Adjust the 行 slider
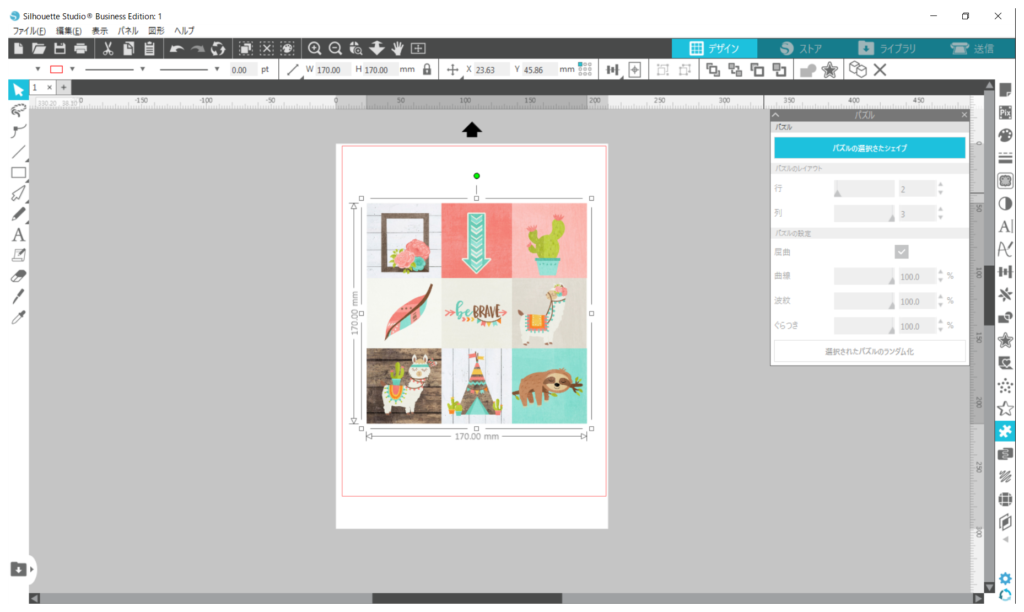1024x612 pixels. (x=864, y=189)
